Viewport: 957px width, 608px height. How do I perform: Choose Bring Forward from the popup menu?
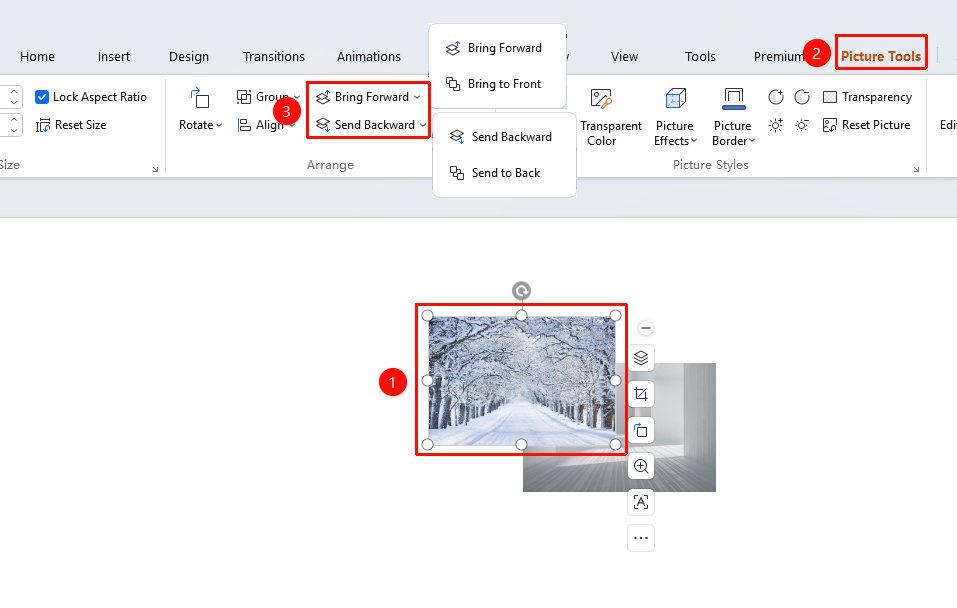tap(497, 48)
